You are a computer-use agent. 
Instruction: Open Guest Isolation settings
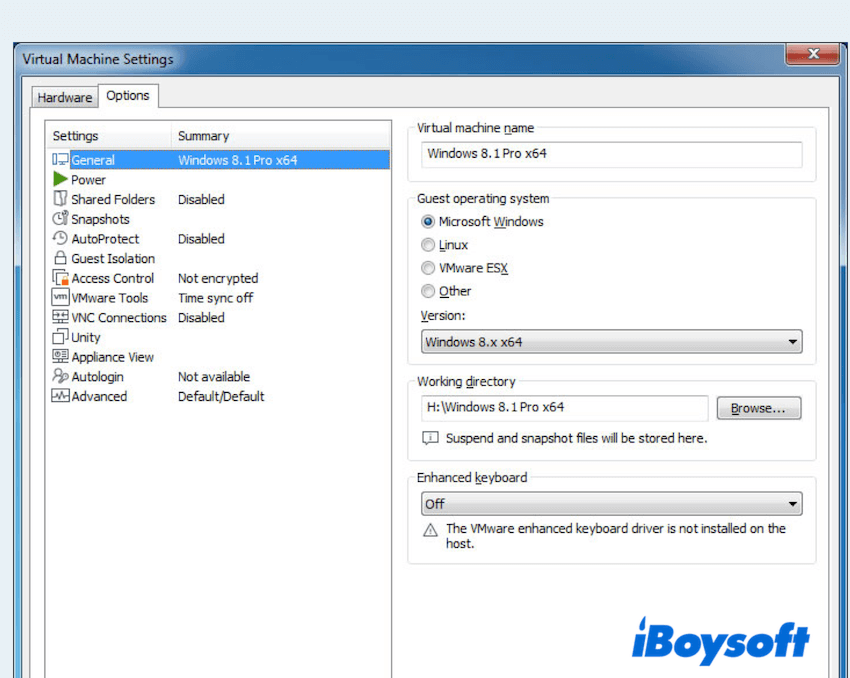[113, 259]
